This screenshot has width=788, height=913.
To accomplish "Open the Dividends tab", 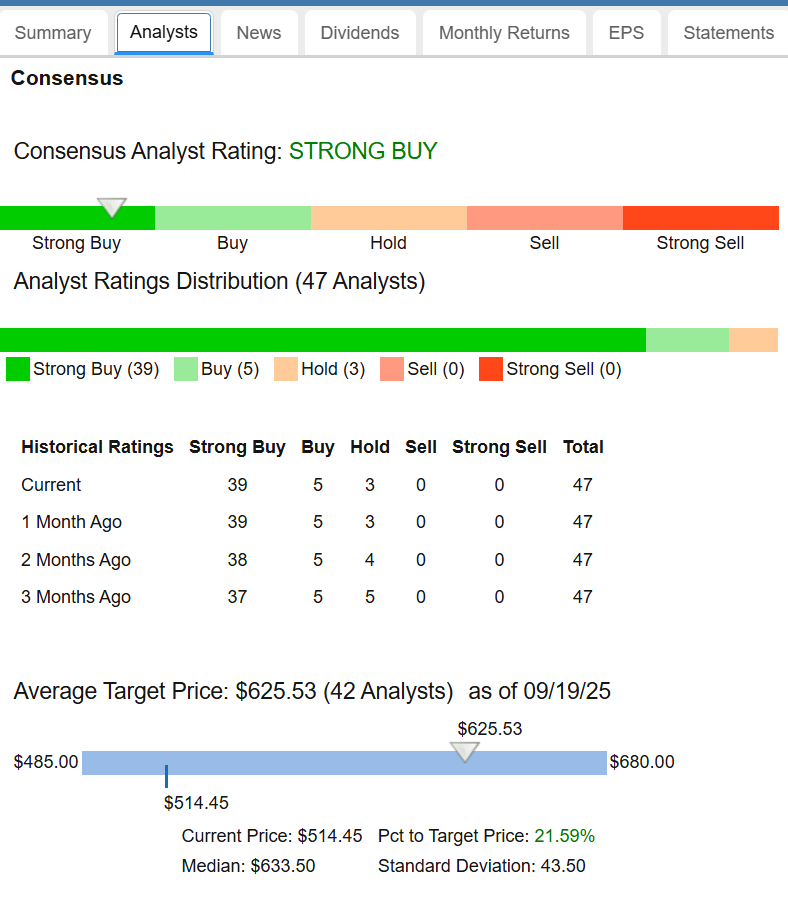I will pyautogui.click(x=360, y=33).
